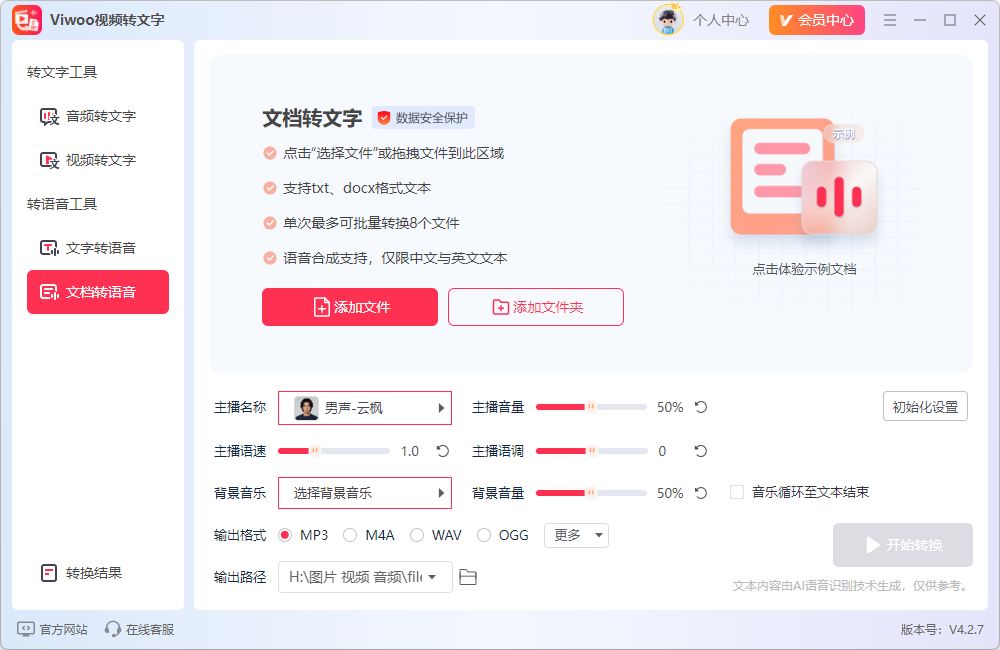Reset 背景音量 with its reset arrow
The width and height of the screenshot is (1000, 650).
pos(701,493)
